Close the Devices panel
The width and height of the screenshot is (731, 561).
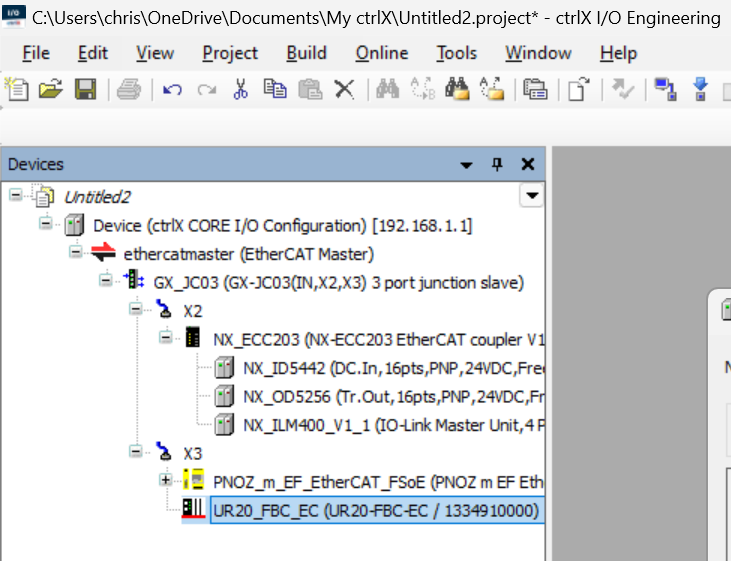(x=528, y=164)
